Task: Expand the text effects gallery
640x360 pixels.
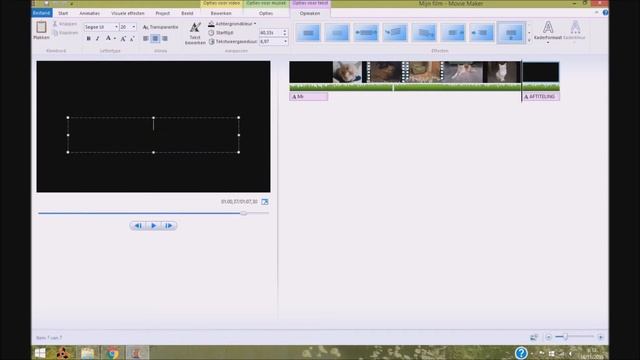Action: point(529,40)
